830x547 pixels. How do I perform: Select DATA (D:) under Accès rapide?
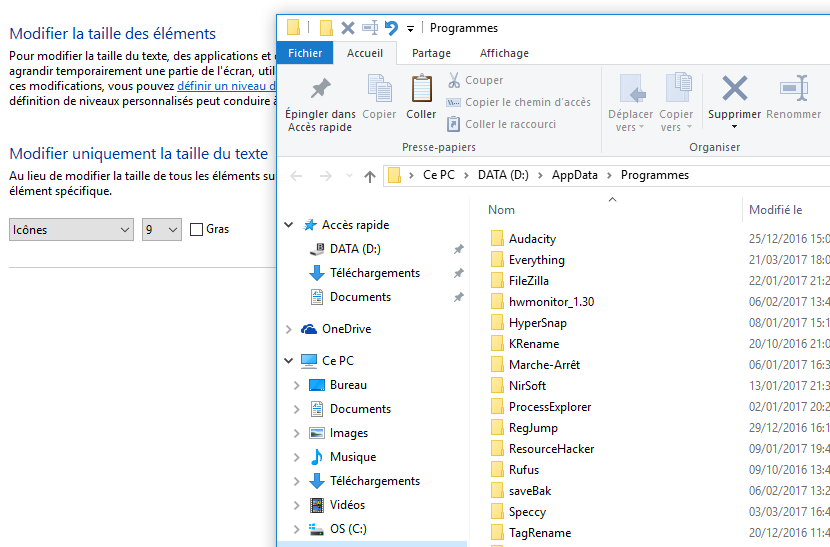(x=355, y=249)
